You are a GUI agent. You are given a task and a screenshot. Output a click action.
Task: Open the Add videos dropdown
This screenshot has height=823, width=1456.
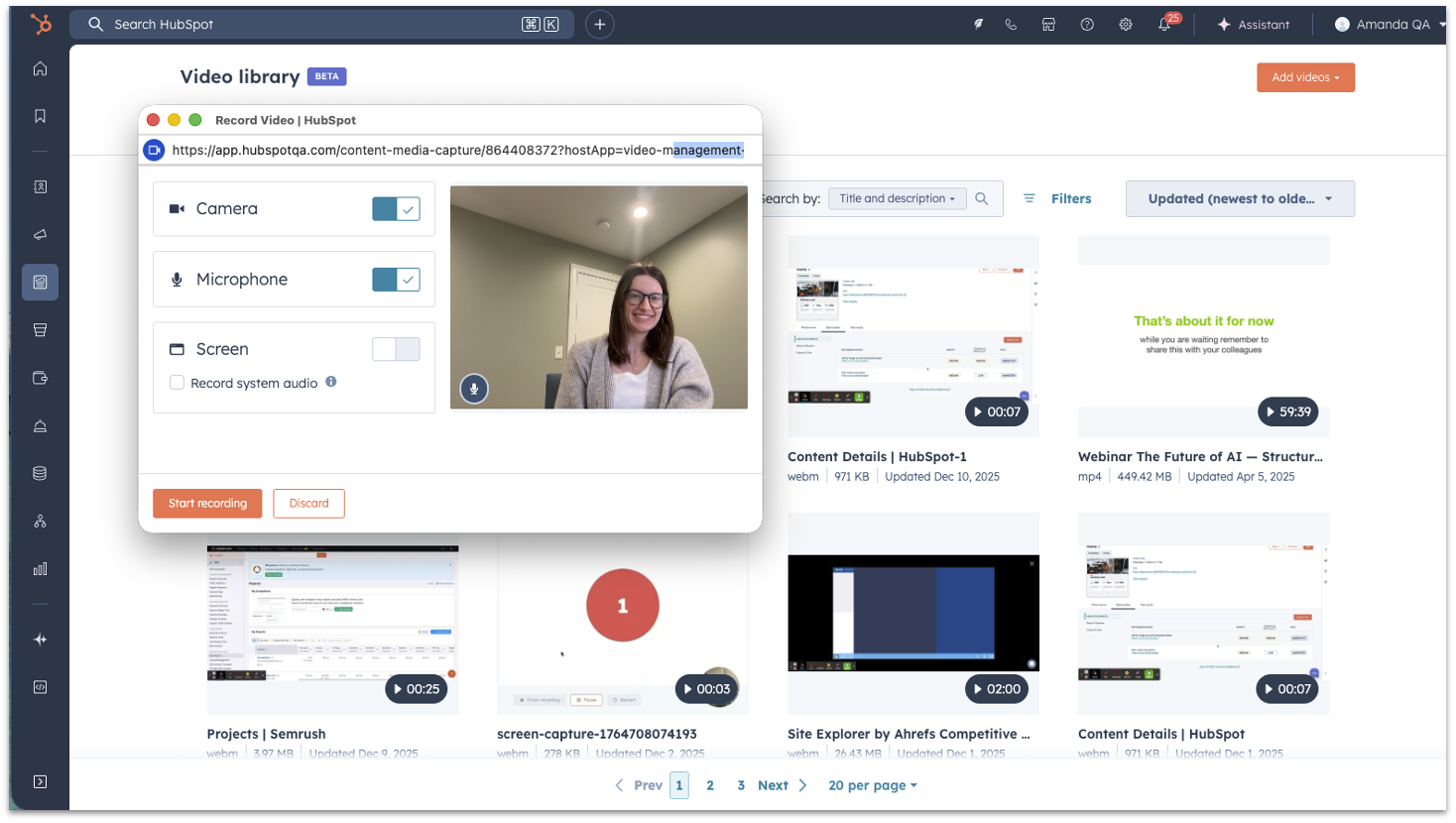pos(1305,77)
